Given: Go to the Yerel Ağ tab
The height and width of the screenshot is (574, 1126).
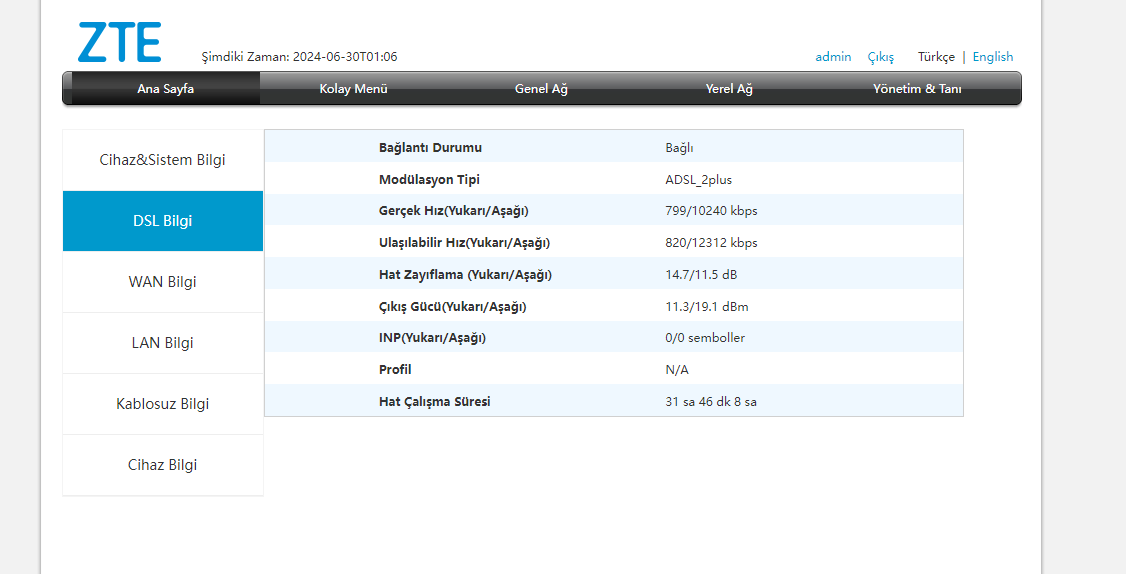Looking at the screenshot, I should coord(729,88).
